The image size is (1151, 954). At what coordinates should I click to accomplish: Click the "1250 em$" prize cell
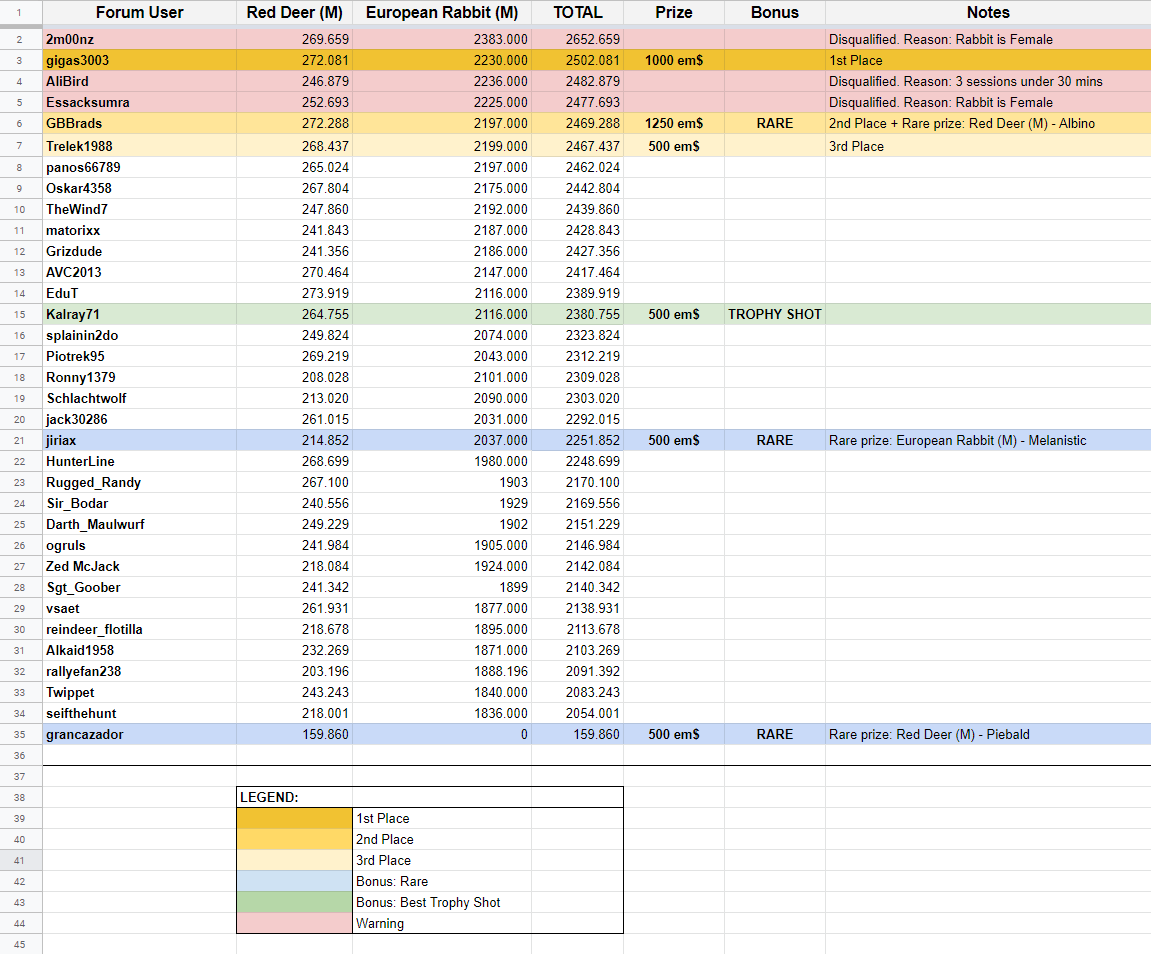673,124
